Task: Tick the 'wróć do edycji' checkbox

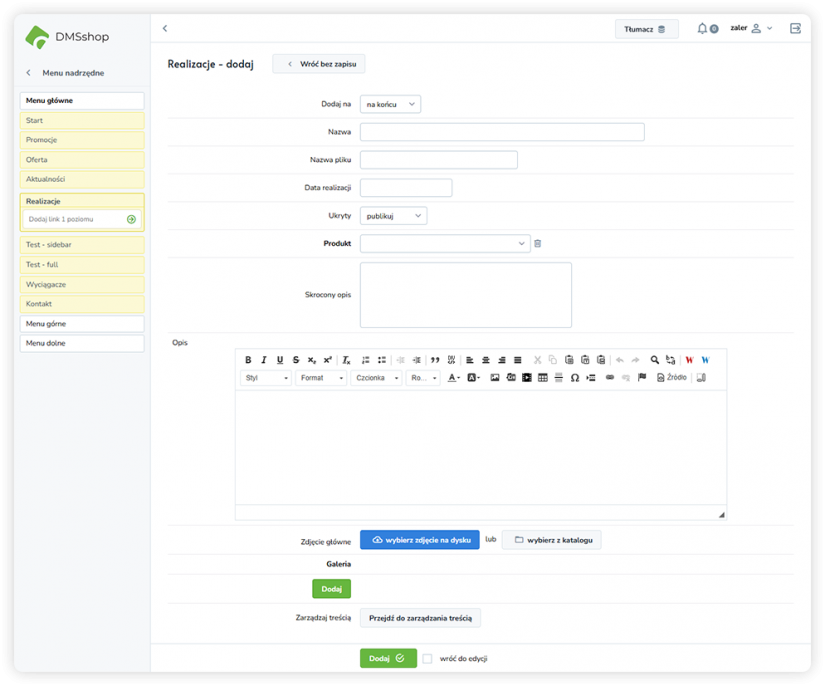Action: [x=428, y=659]
